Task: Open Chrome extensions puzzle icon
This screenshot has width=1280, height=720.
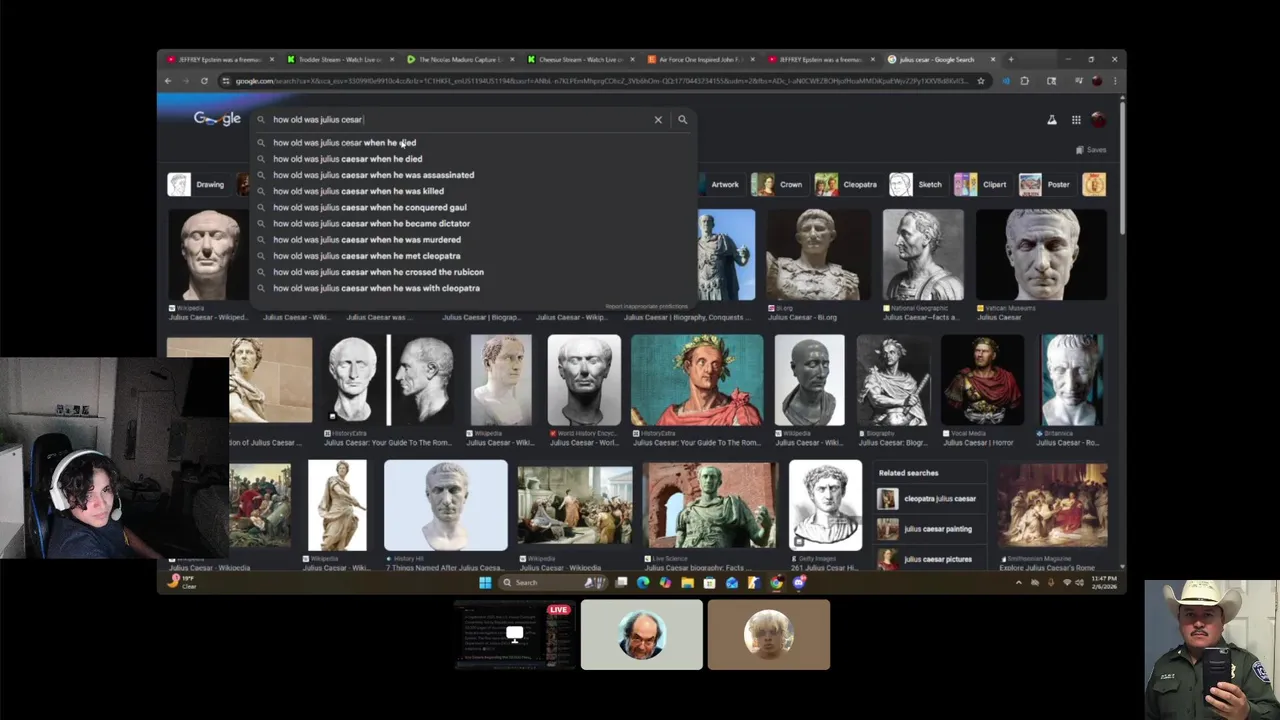Action: [1024, 81]
